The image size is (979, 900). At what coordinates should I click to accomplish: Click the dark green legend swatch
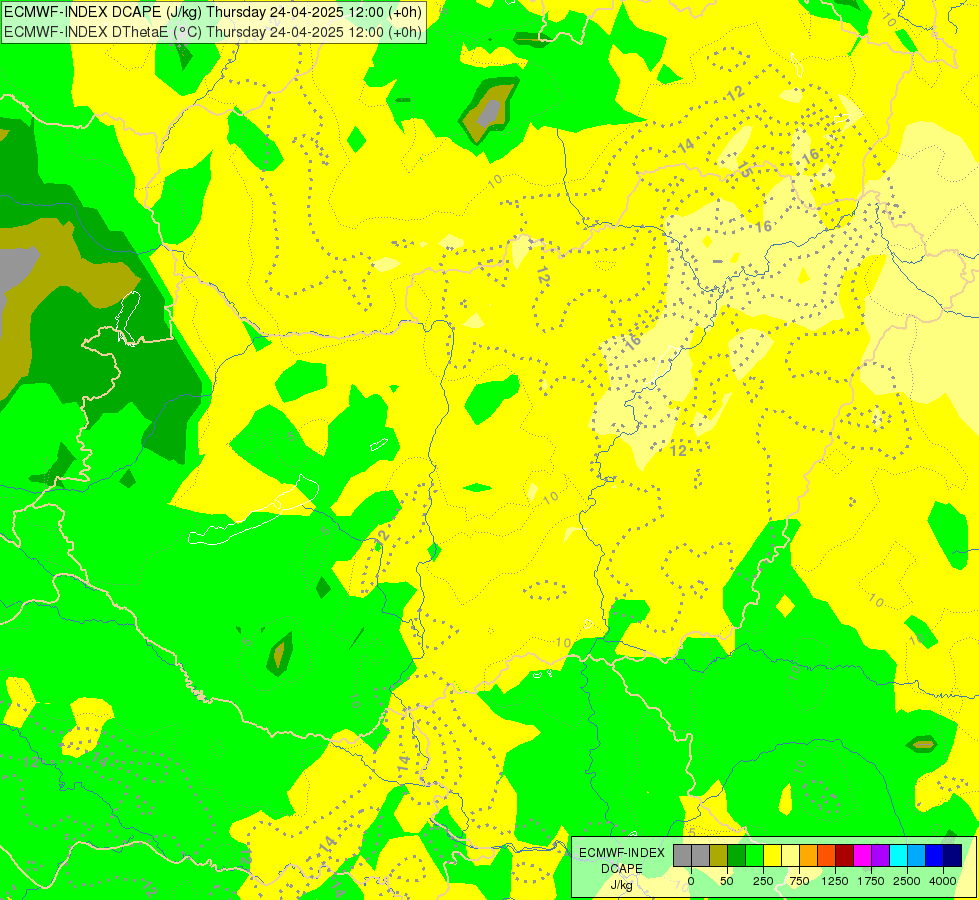tap(737, 855)
